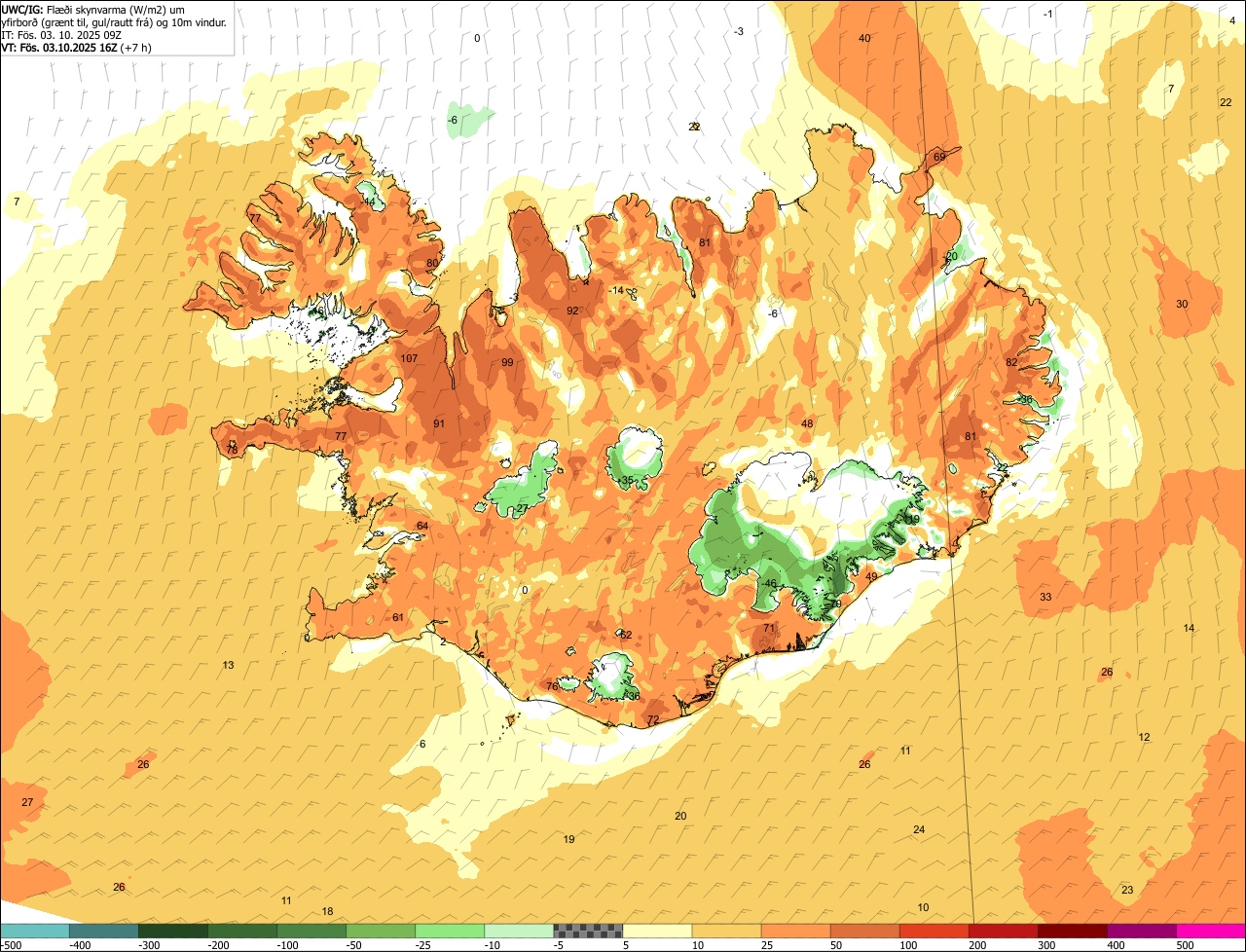1246x952 pixels.
Task: Click the pale yellow 5 to 10 swatch
Action: click(x=657, y=931)
